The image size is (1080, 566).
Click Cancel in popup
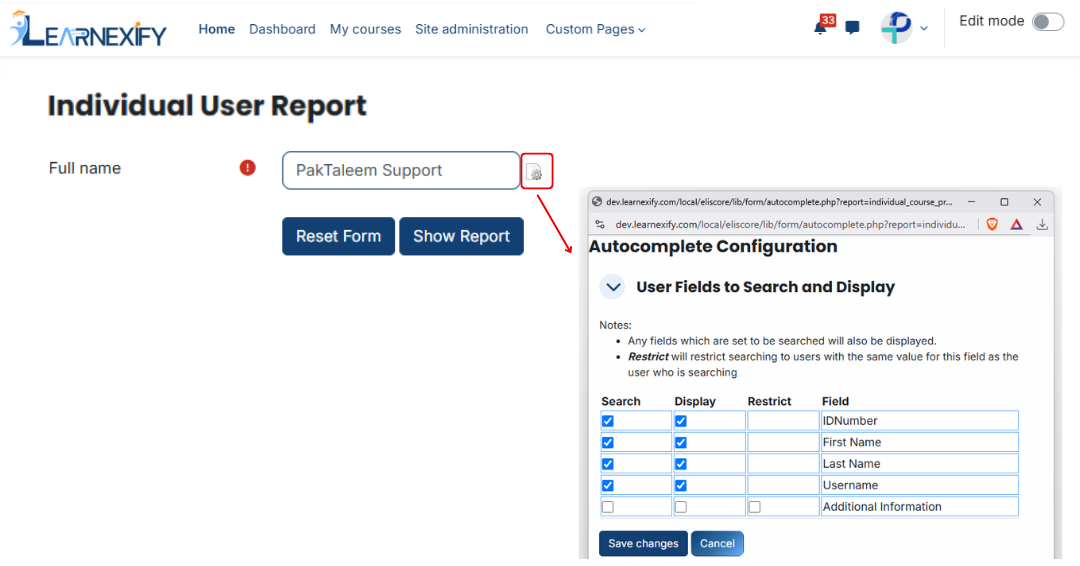point(717,543)
